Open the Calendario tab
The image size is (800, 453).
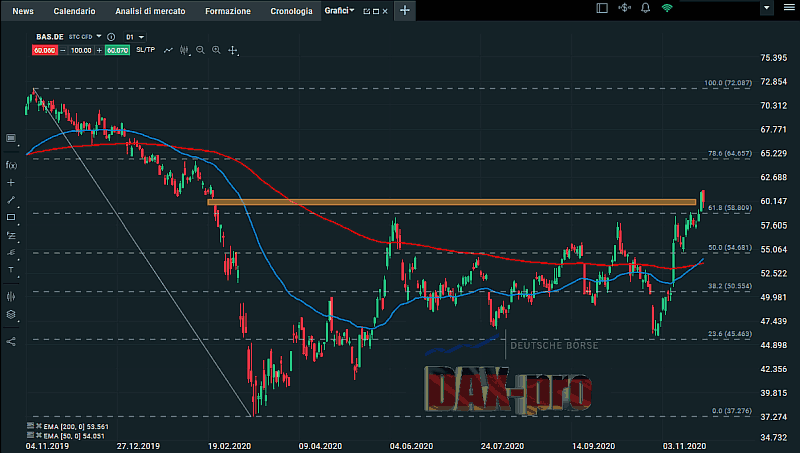[74, 11]
